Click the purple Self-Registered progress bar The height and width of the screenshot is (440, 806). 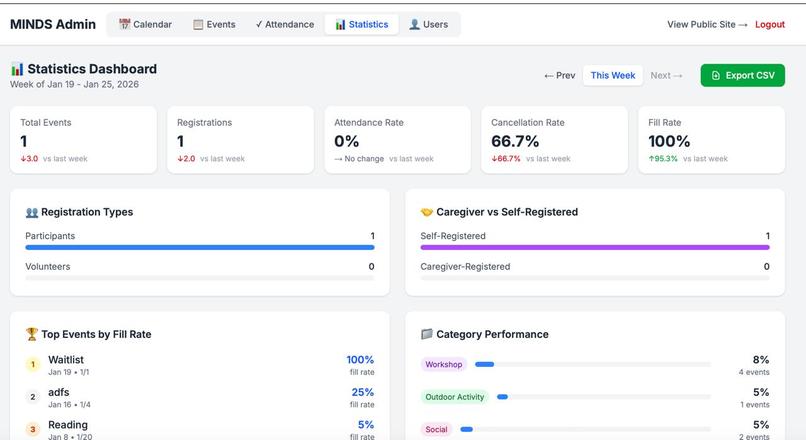(595, 247)
